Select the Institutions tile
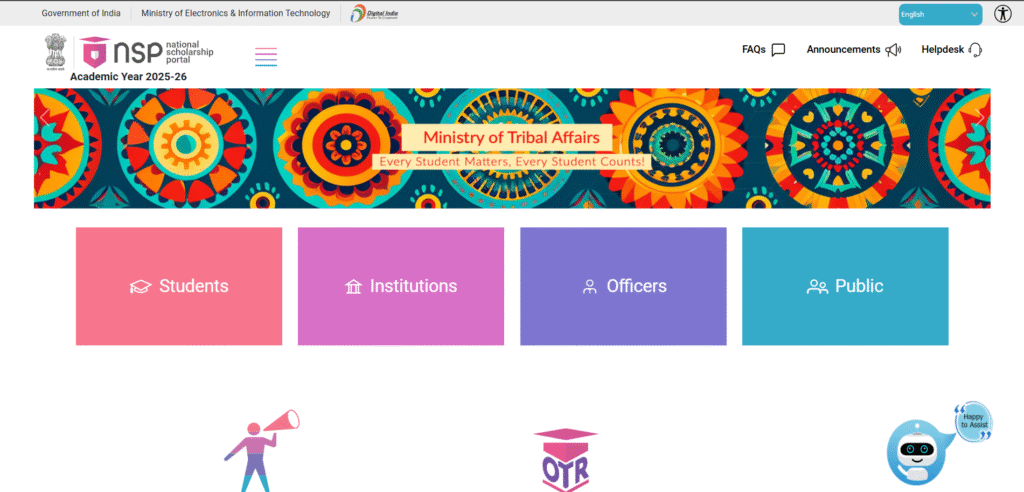The height and width of the screenshot is (492, 1024). click(x=401, y=286)
